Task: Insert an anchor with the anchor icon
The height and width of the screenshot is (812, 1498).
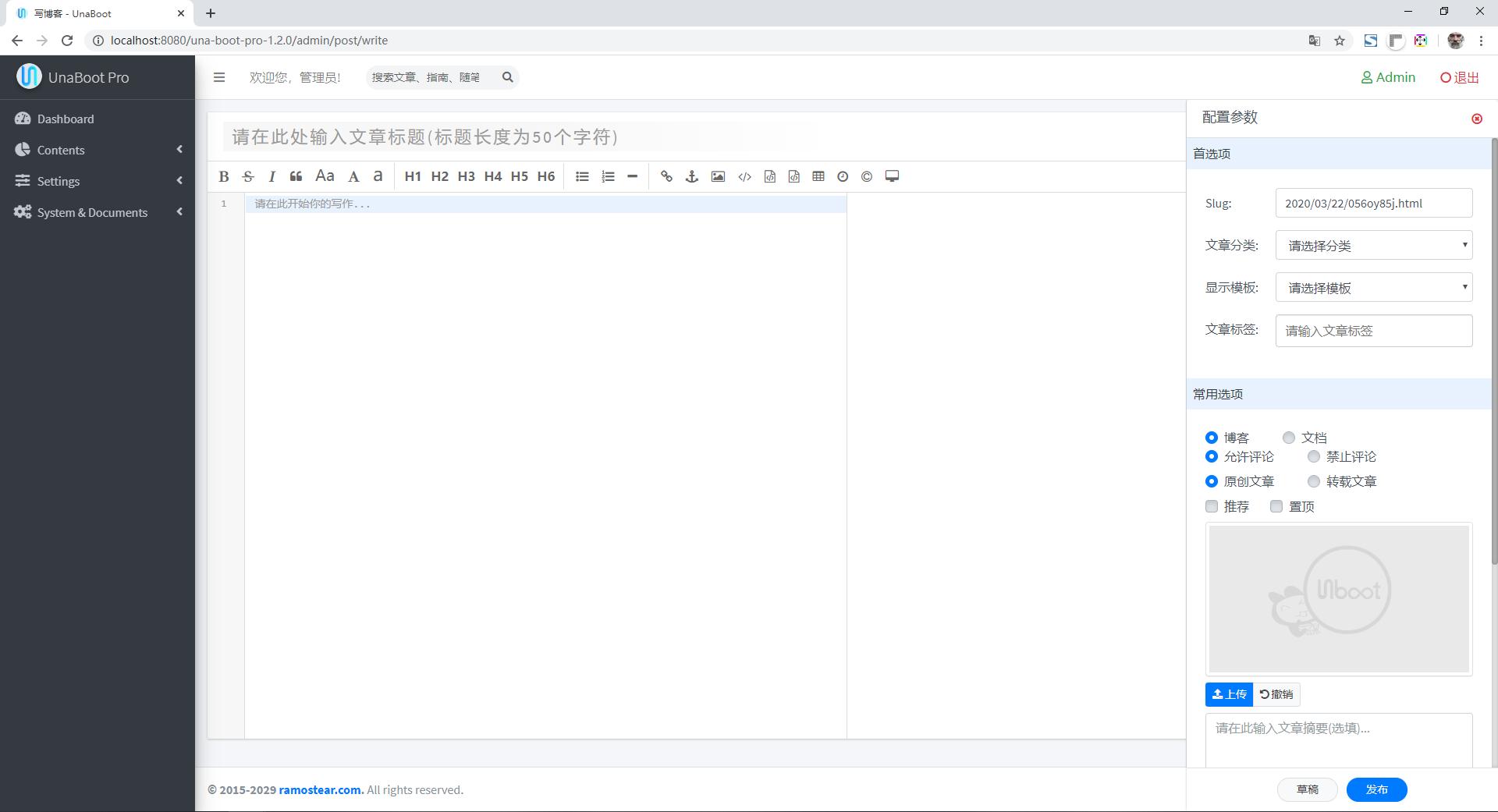Action: coord(692,176)
